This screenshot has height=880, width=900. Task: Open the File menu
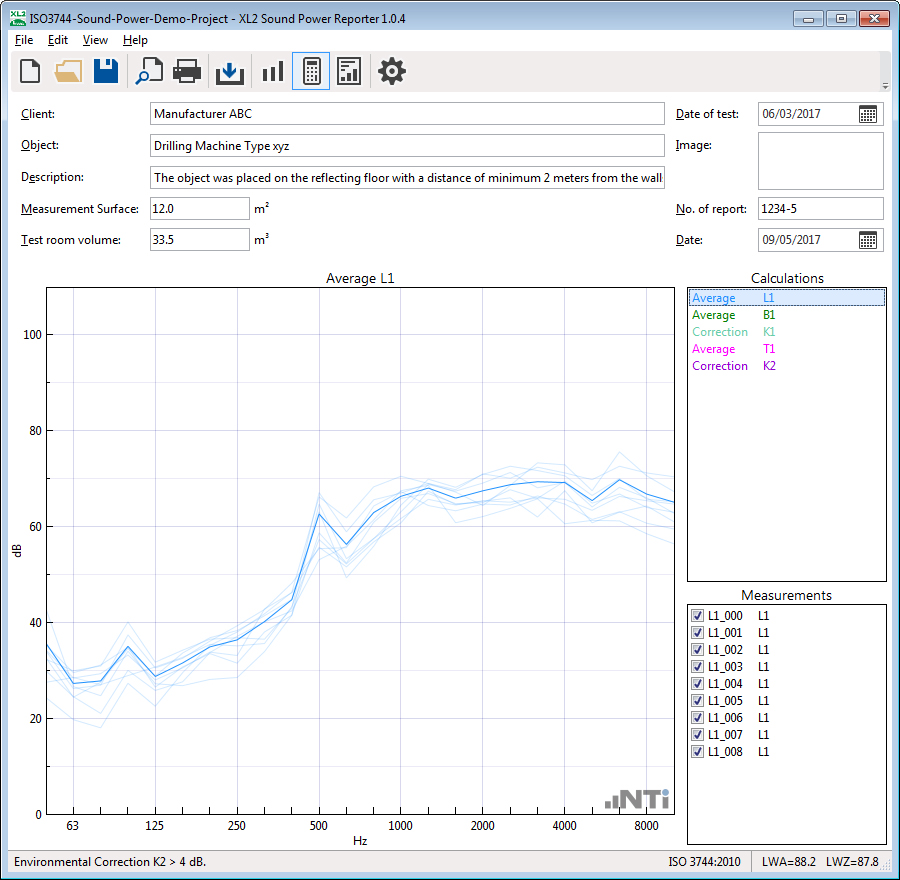click(24, 40)
